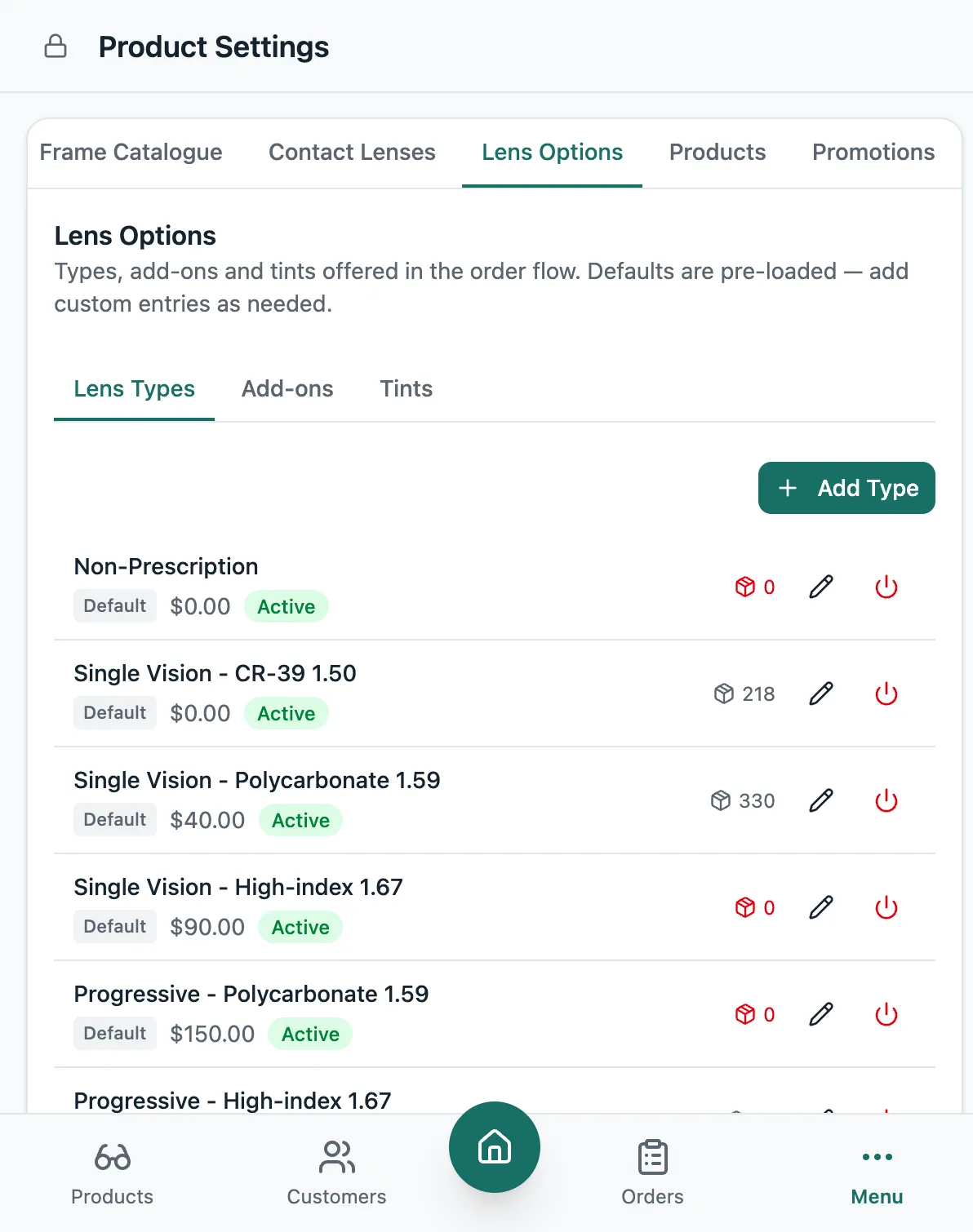Click the lock icon beside Product Settings

56,47
